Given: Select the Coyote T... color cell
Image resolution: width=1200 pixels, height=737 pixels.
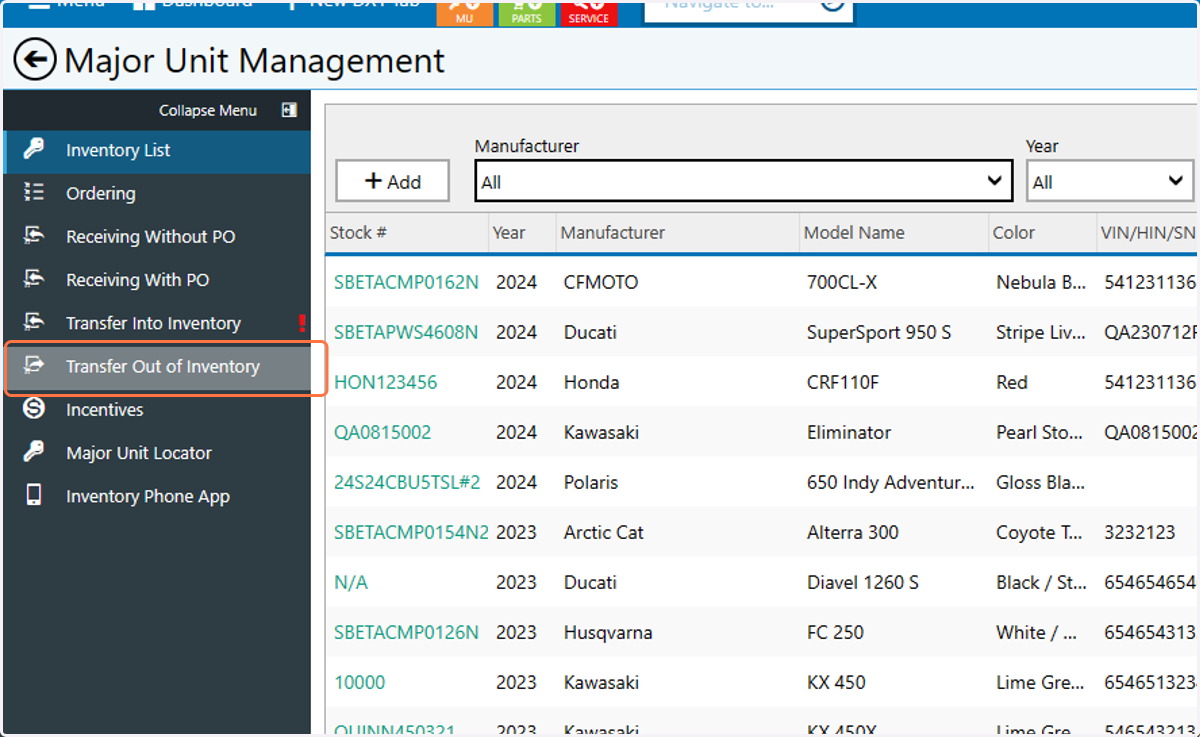Looking at the screenshot, I should pos(1039,532).
